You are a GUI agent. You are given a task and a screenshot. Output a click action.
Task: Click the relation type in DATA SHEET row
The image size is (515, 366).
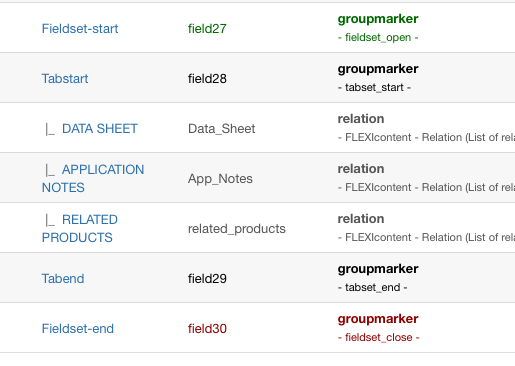click(361, 119)
